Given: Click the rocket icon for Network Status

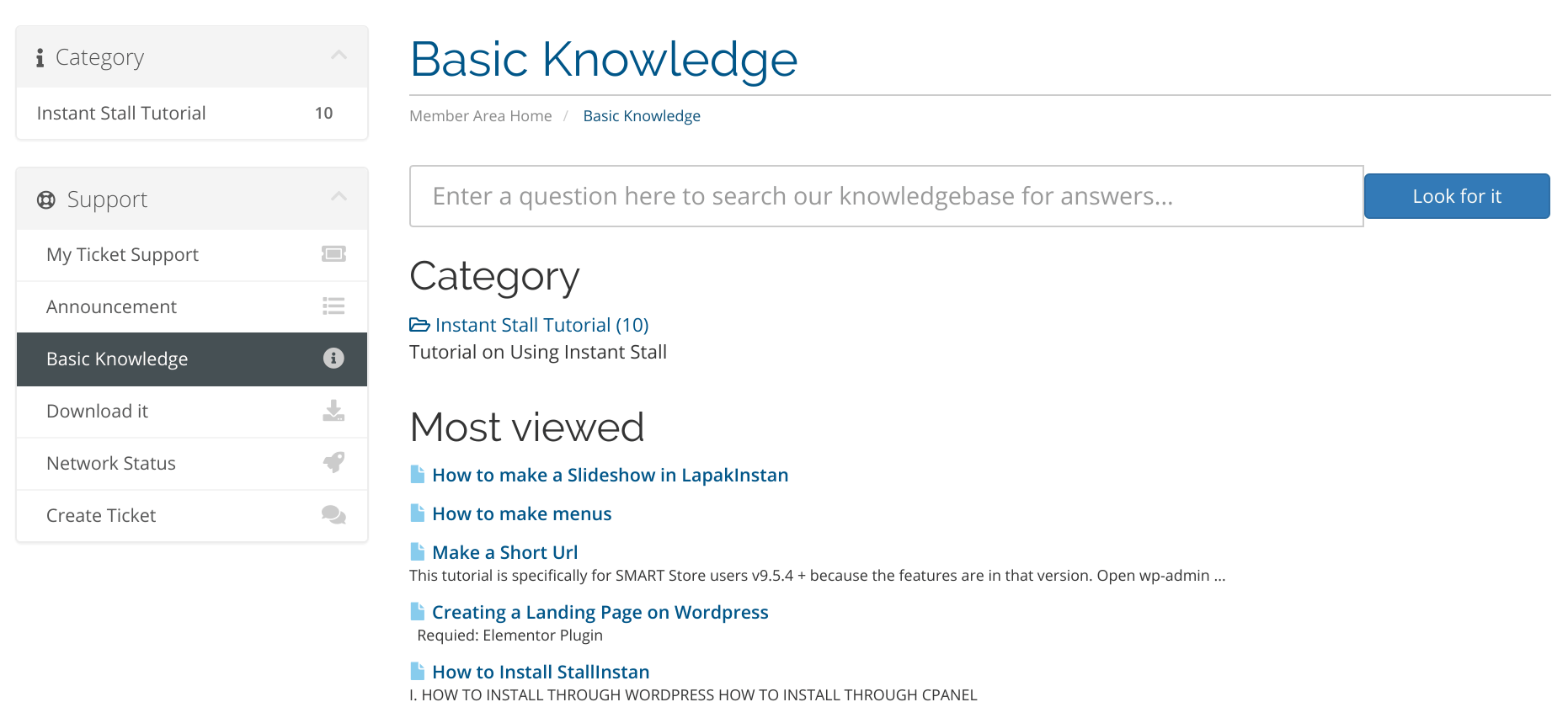Looking at the screenshot, I should 333,462.
